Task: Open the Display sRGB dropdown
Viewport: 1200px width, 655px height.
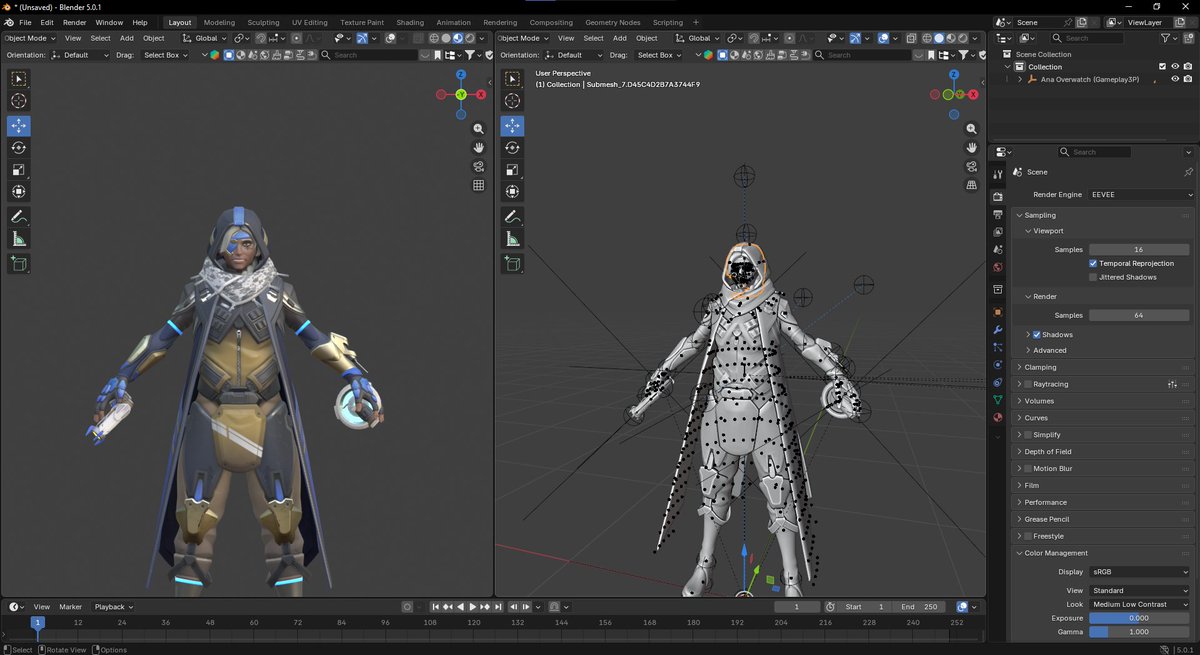Action: pos(1140,572)
